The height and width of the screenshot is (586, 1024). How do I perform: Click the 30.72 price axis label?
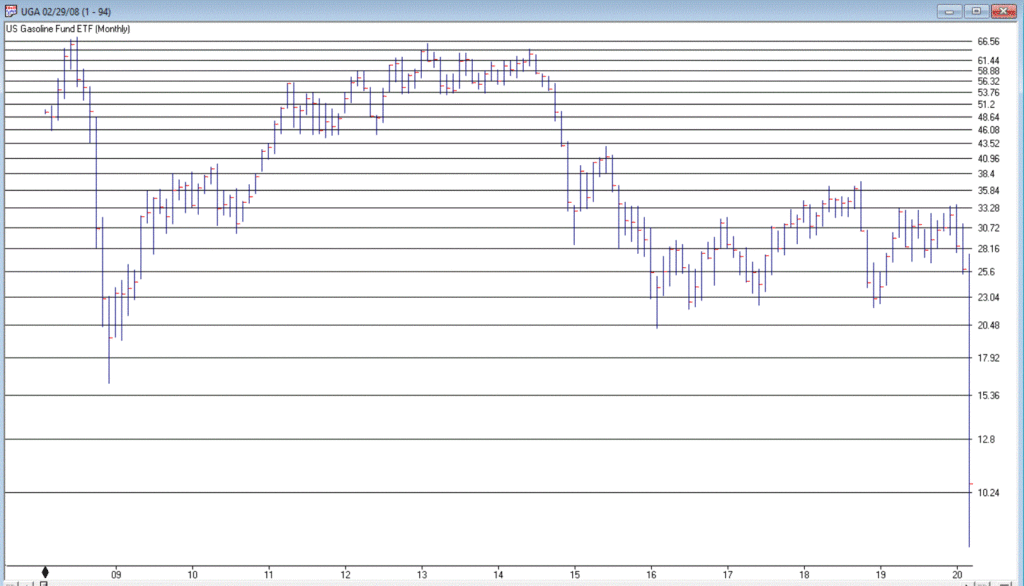tap(988, 227)
